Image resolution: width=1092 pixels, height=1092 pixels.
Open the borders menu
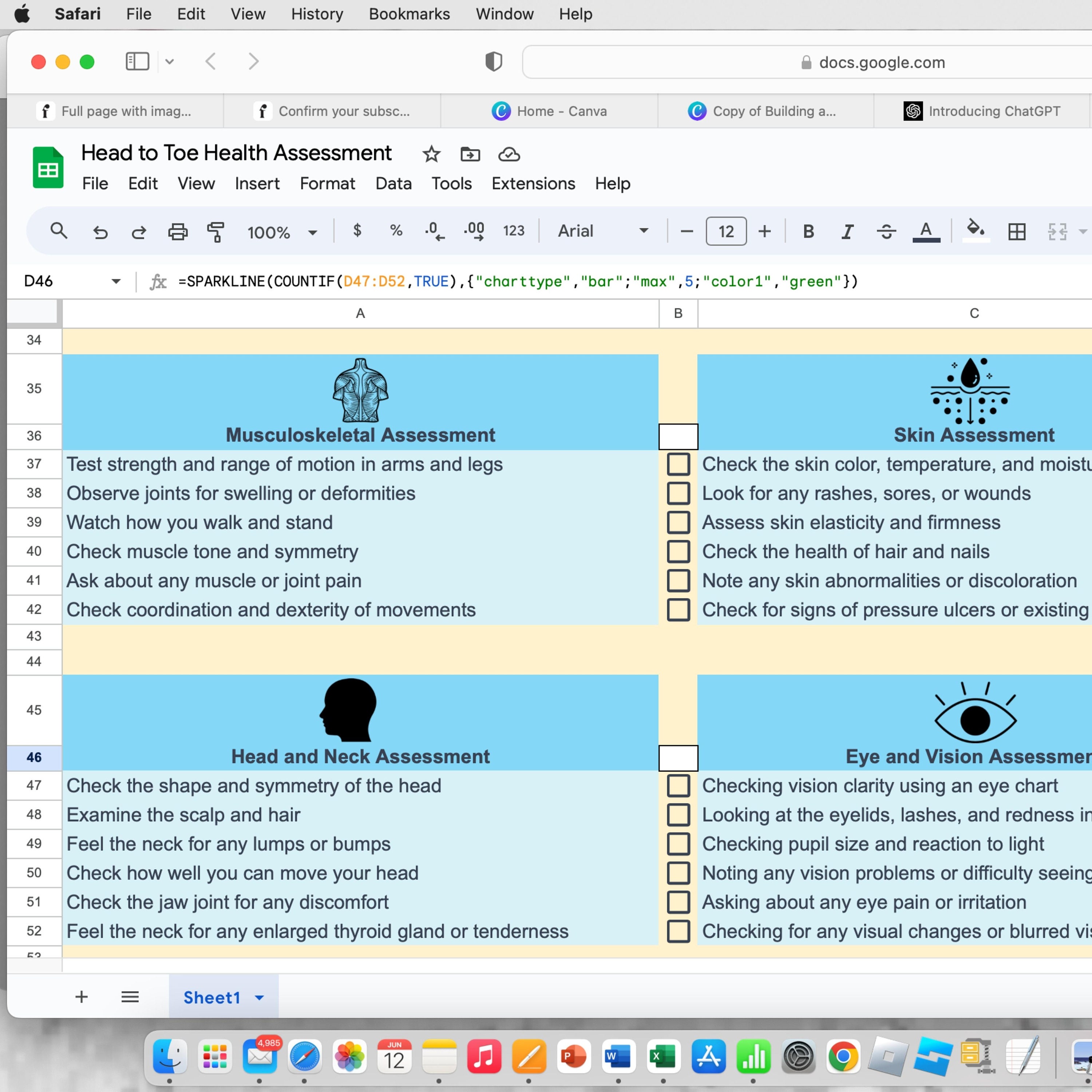(1016, 231)
